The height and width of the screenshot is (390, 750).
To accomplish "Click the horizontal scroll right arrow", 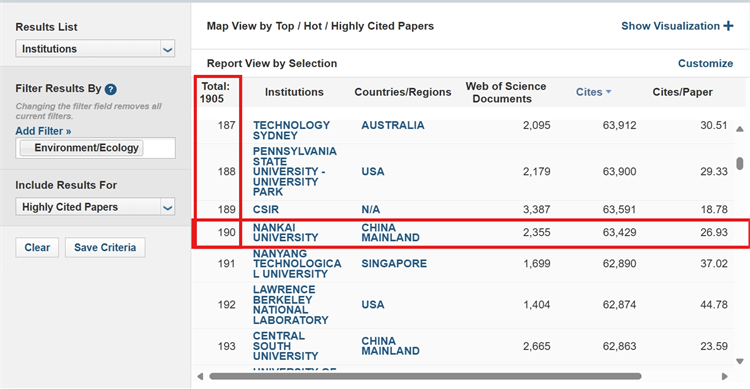I will pyautogui.click(x=725, y=377).
